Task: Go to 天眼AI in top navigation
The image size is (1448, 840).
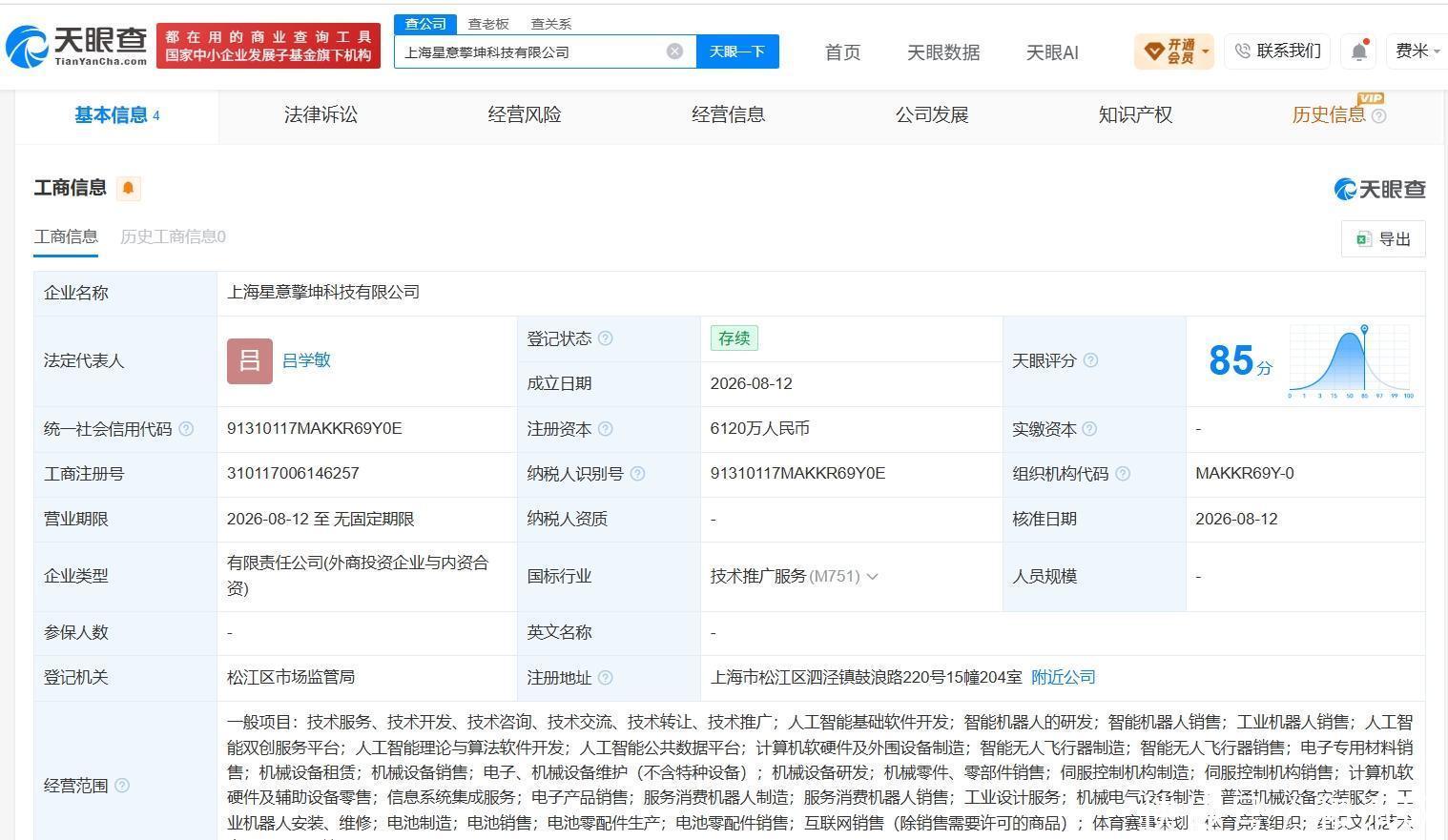Action: point(1052,52)
